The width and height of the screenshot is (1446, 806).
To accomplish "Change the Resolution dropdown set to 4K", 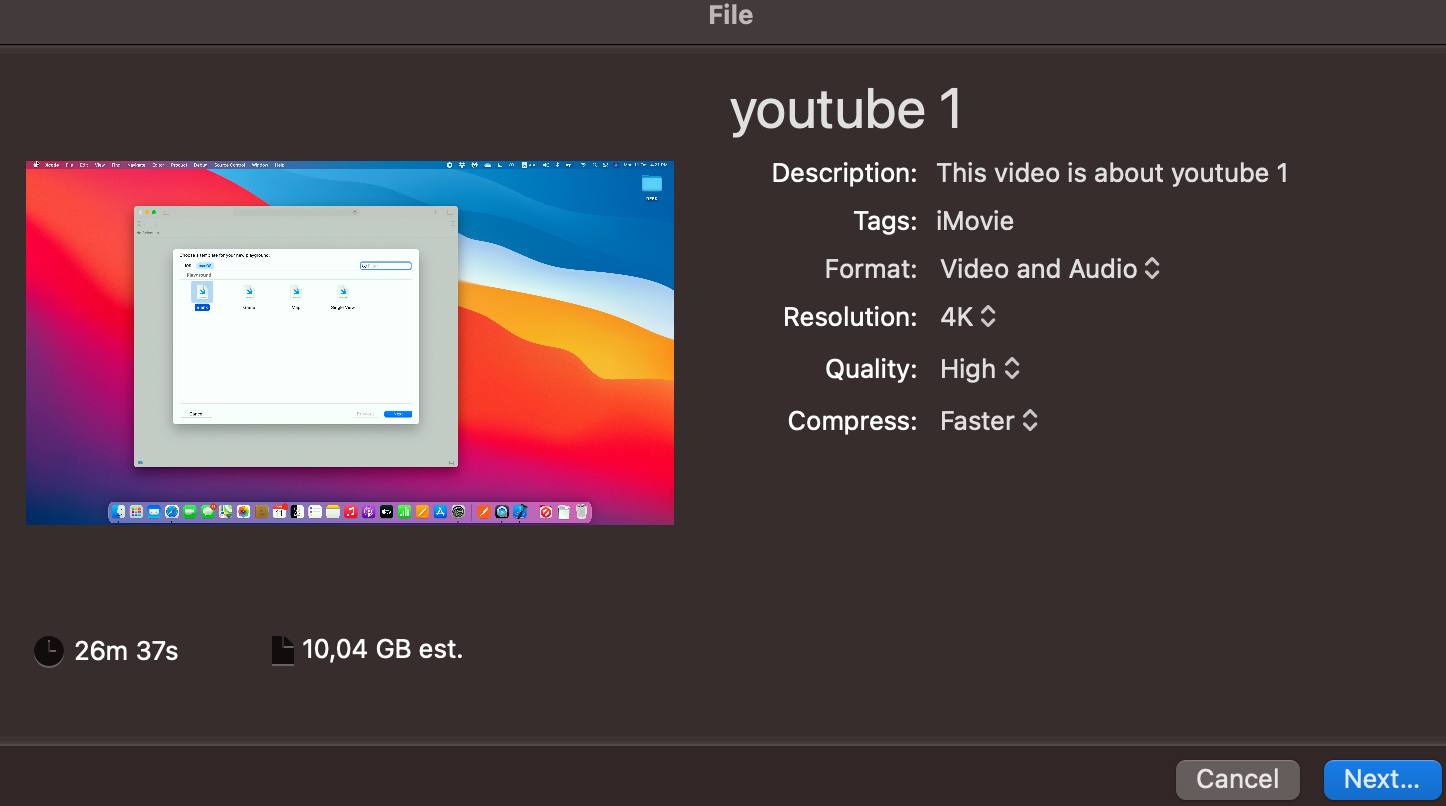I will tap(968, 317).
